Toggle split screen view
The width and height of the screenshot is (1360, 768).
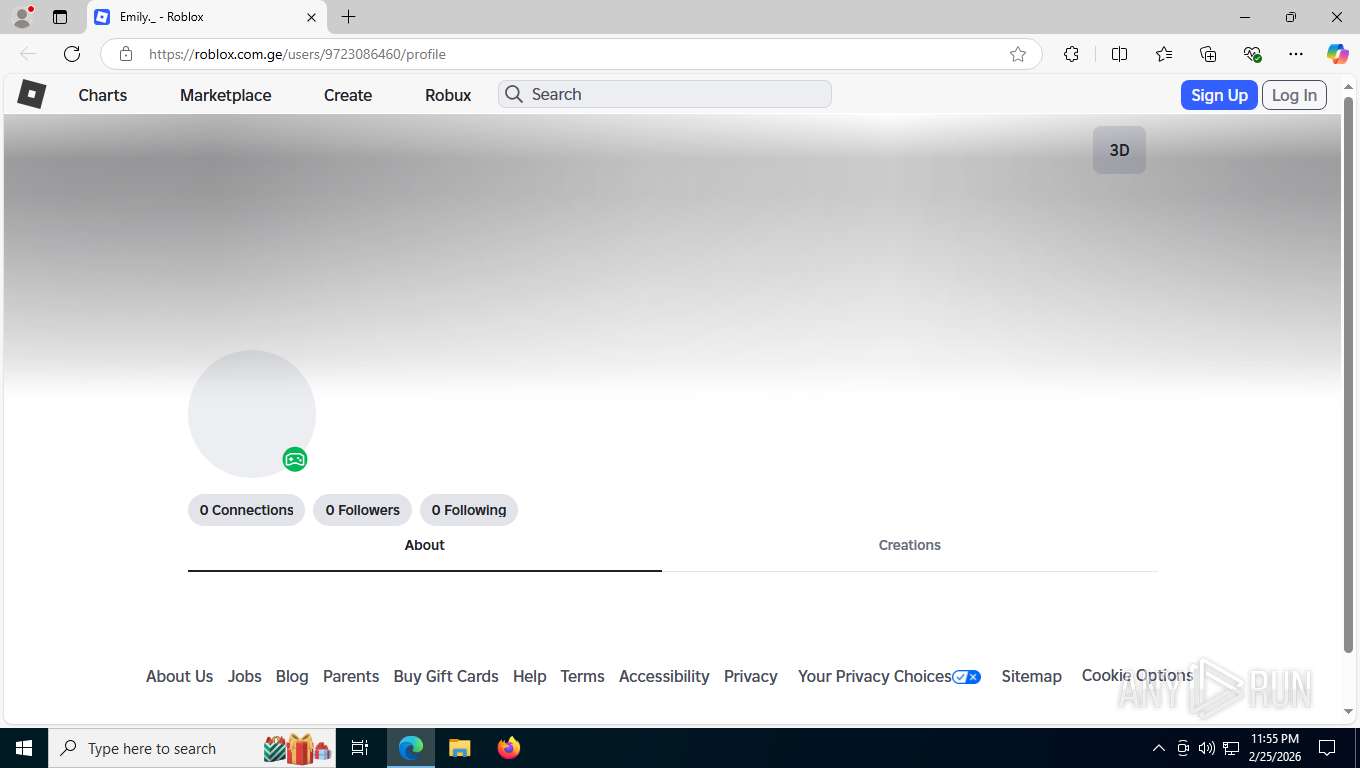(1120, 54)
